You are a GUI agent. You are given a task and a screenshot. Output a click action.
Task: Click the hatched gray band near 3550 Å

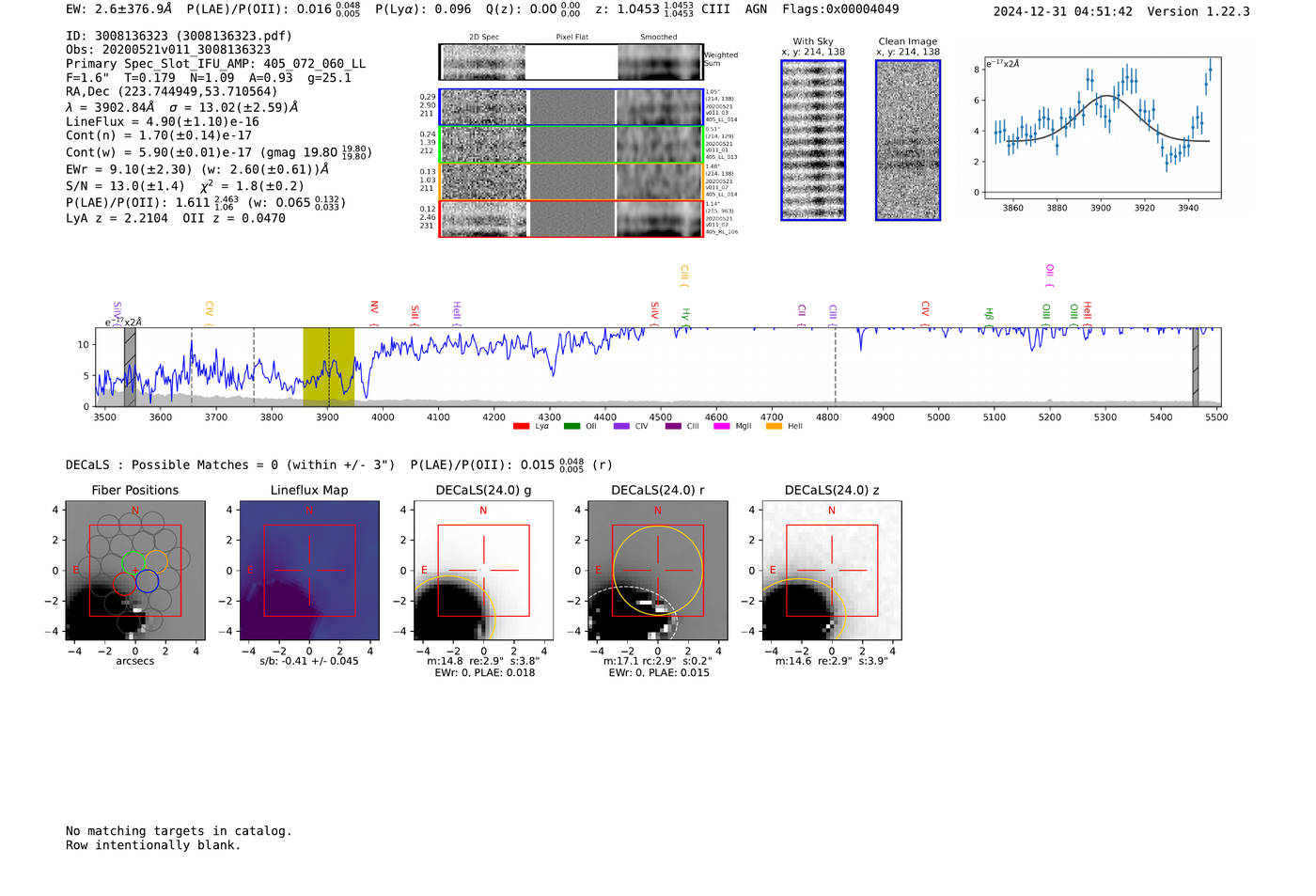[x=130, y=367]
